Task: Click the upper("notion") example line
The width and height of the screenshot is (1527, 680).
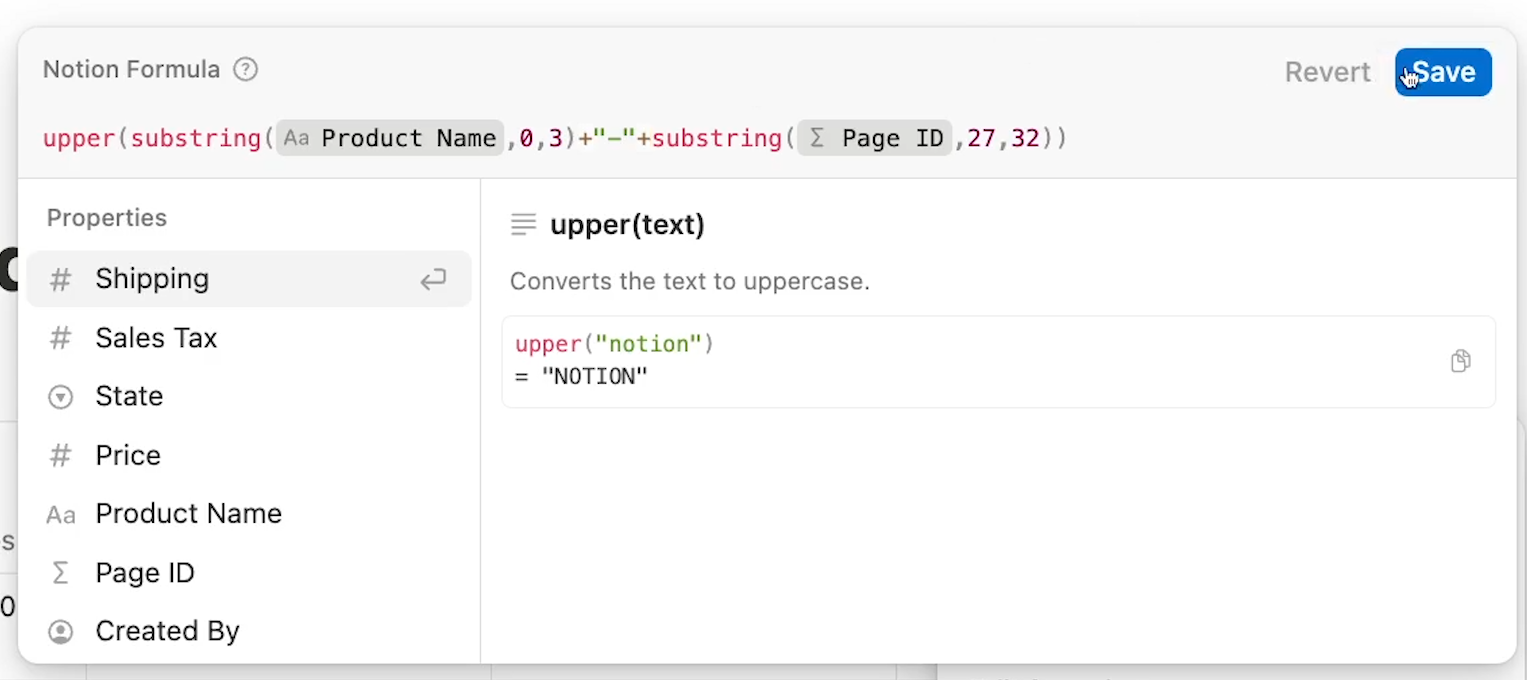Action: point(614,344)
